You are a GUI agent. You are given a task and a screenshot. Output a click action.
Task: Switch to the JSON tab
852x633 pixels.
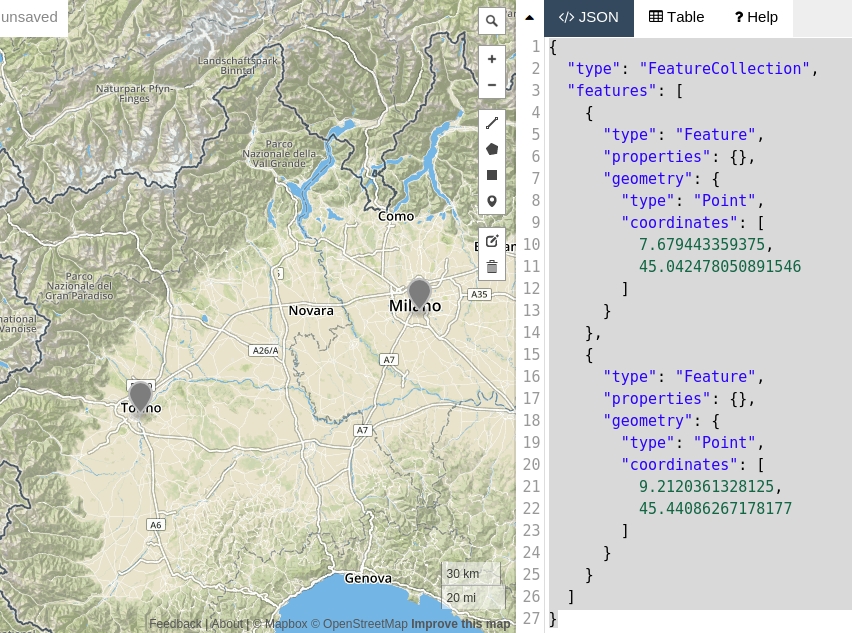589,17
